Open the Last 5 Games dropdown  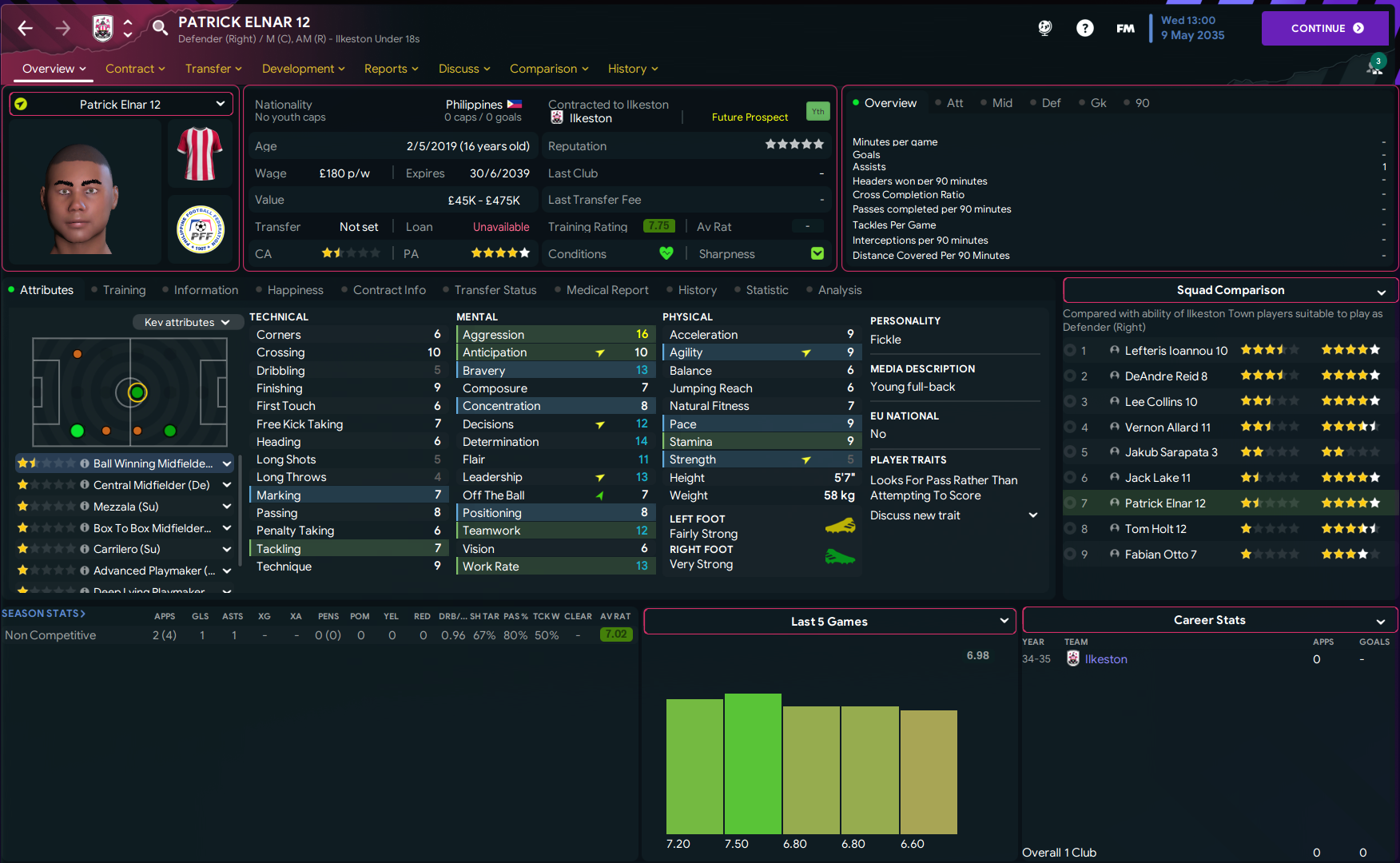tap(829, 621)
